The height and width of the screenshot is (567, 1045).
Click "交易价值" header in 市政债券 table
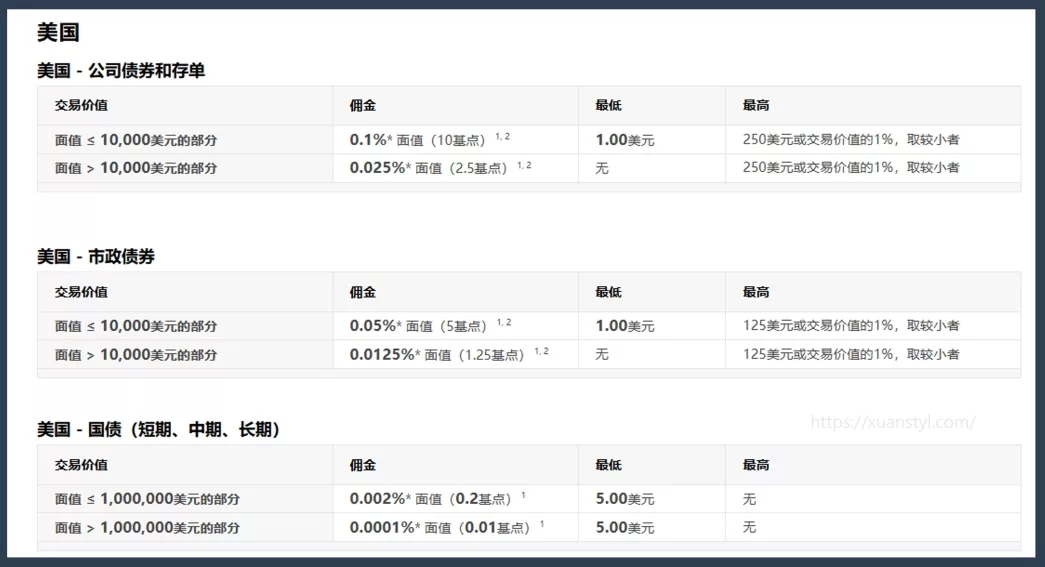(81, 292)
